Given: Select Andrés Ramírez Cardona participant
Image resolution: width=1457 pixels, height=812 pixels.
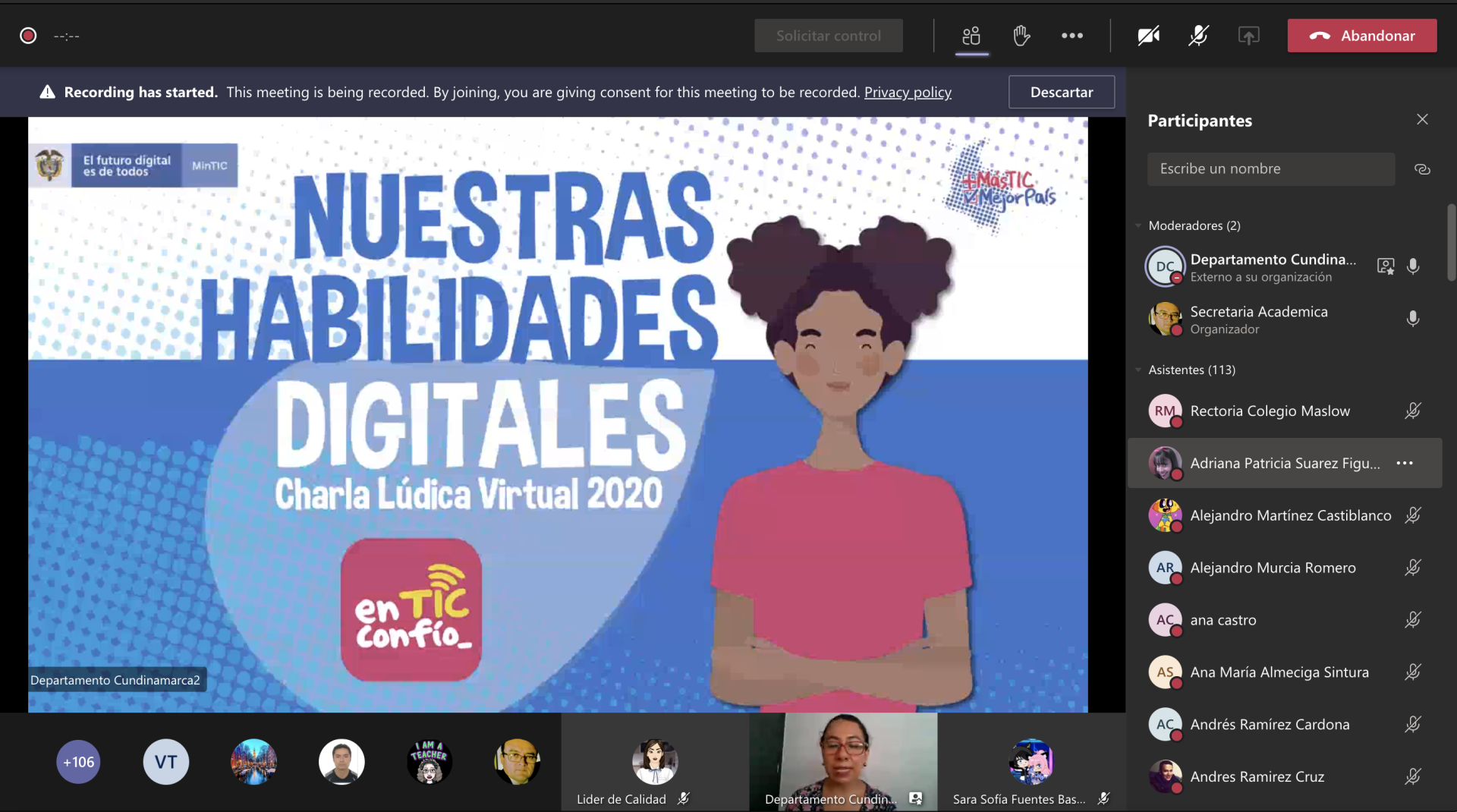Looking at the screenshot, I should click(1285, 725).
